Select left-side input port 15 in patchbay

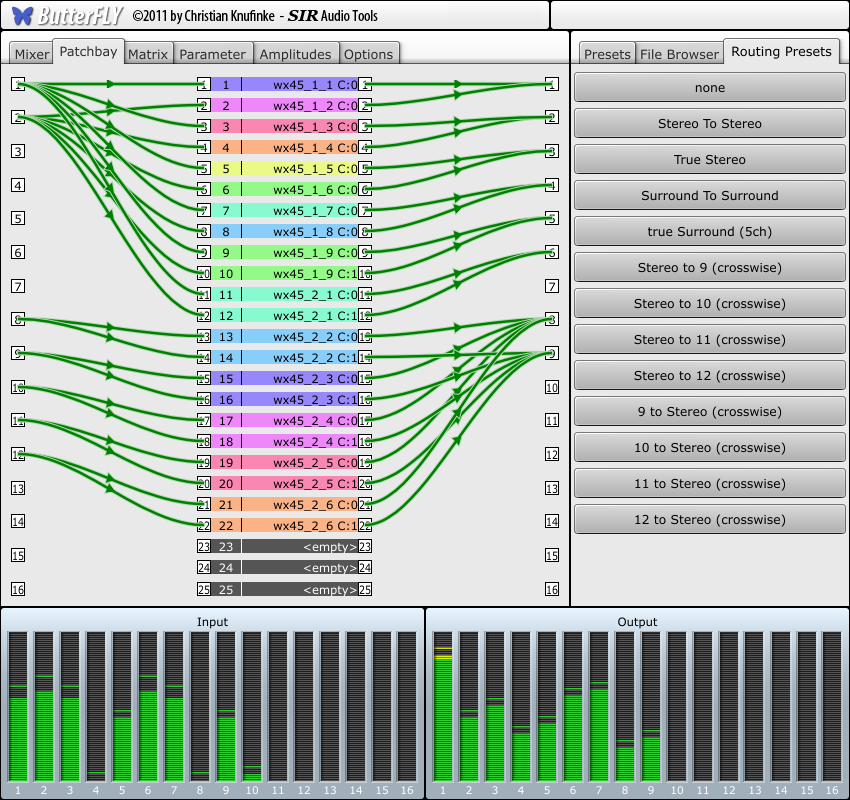(x=18, y=556)
